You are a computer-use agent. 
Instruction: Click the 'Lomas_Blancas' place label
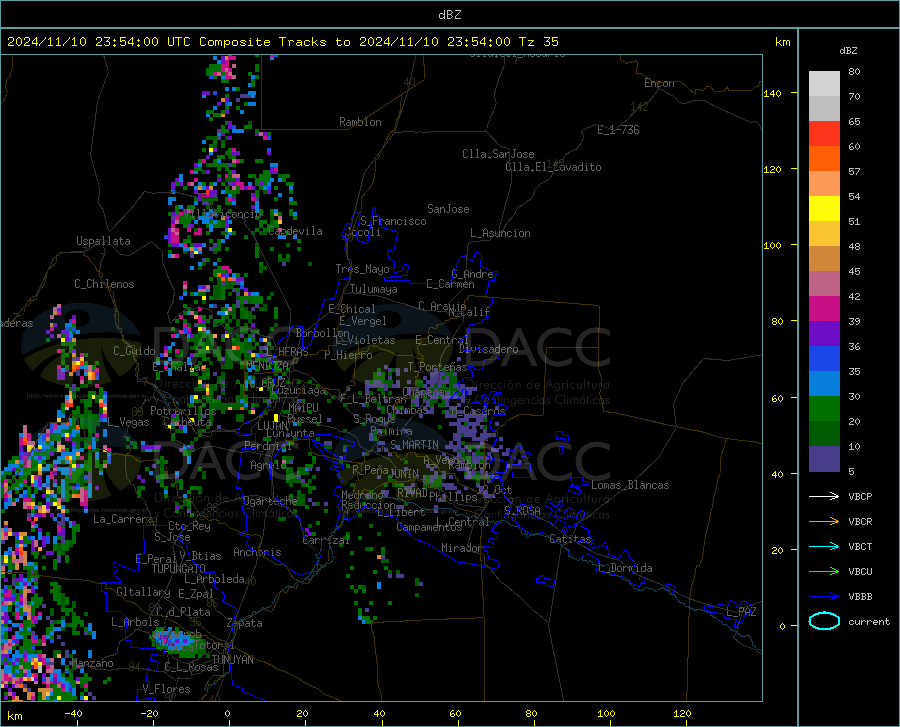point(630,485)
